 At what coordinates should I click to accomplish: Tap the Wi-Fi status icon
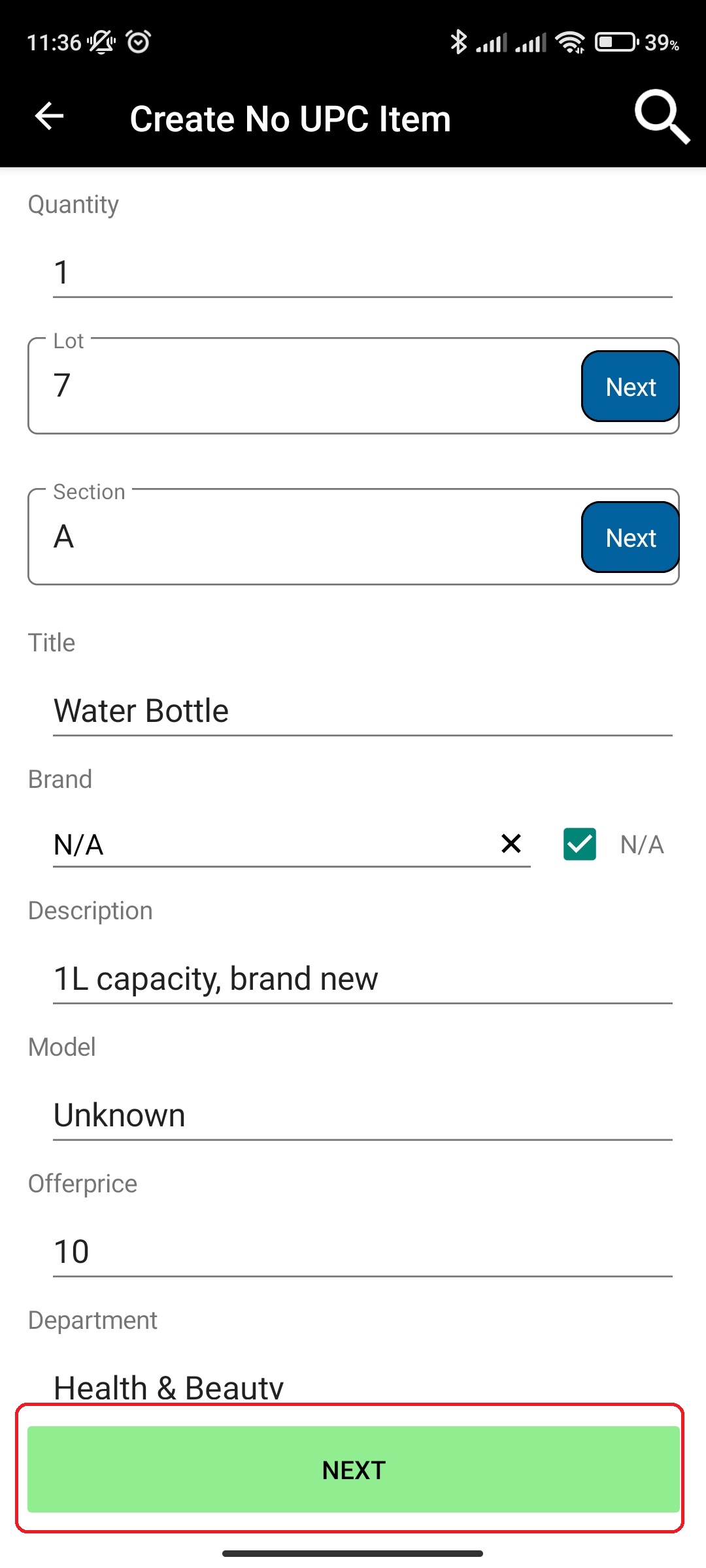tap(570, 42)
